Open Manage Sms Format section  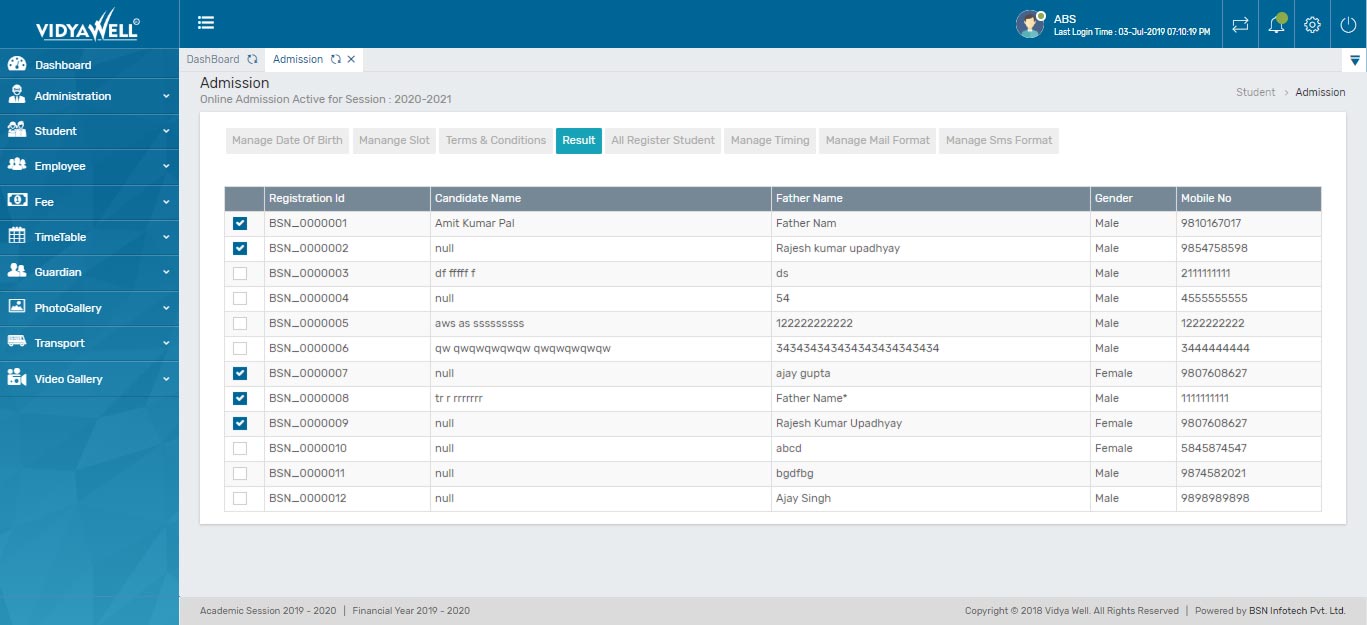coord(999,140)
